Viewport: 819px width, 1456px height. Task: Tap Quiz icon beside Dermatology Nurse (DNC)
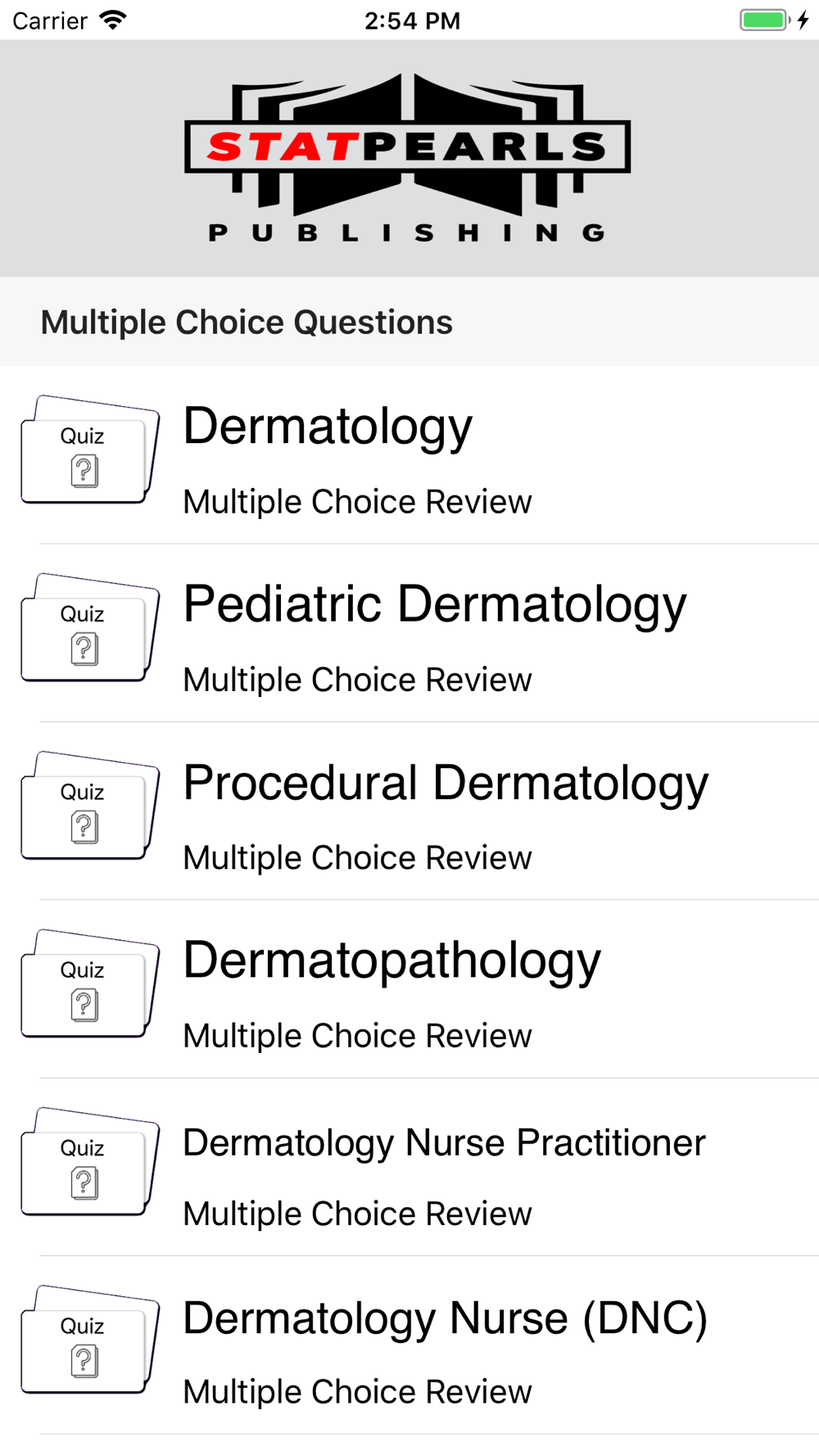(89, 1340)
